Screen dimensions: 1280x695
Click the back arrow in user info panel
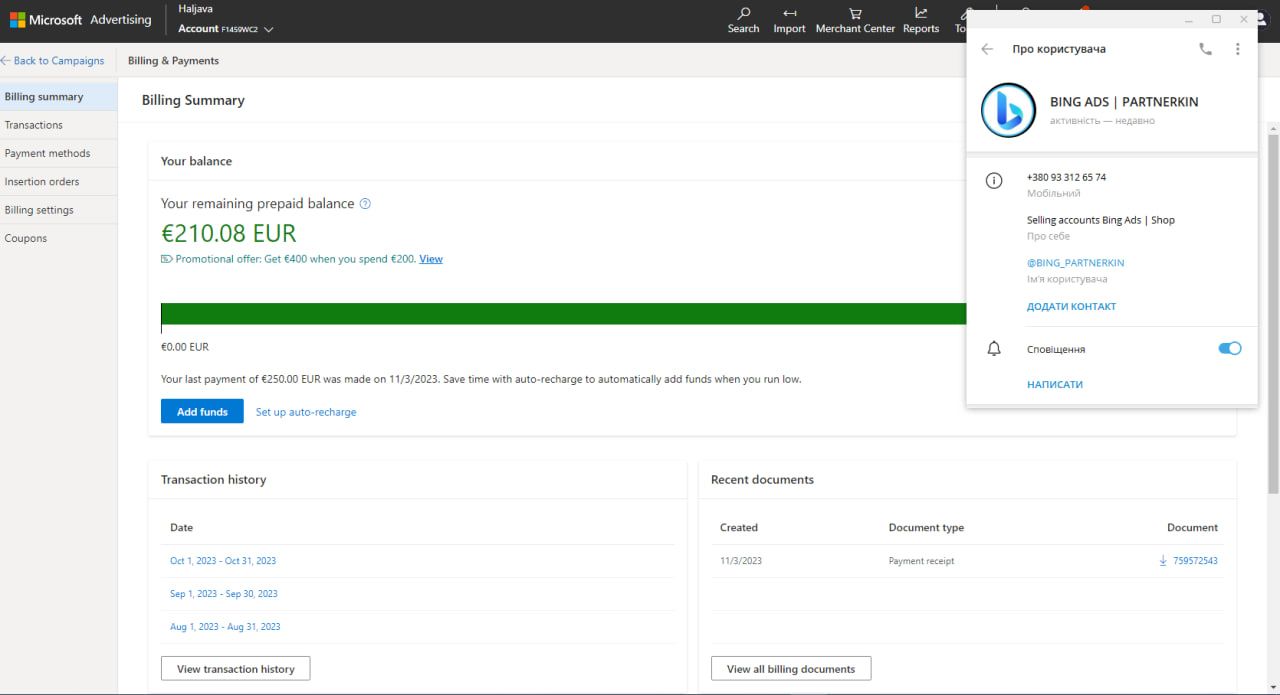click(987, 49)
